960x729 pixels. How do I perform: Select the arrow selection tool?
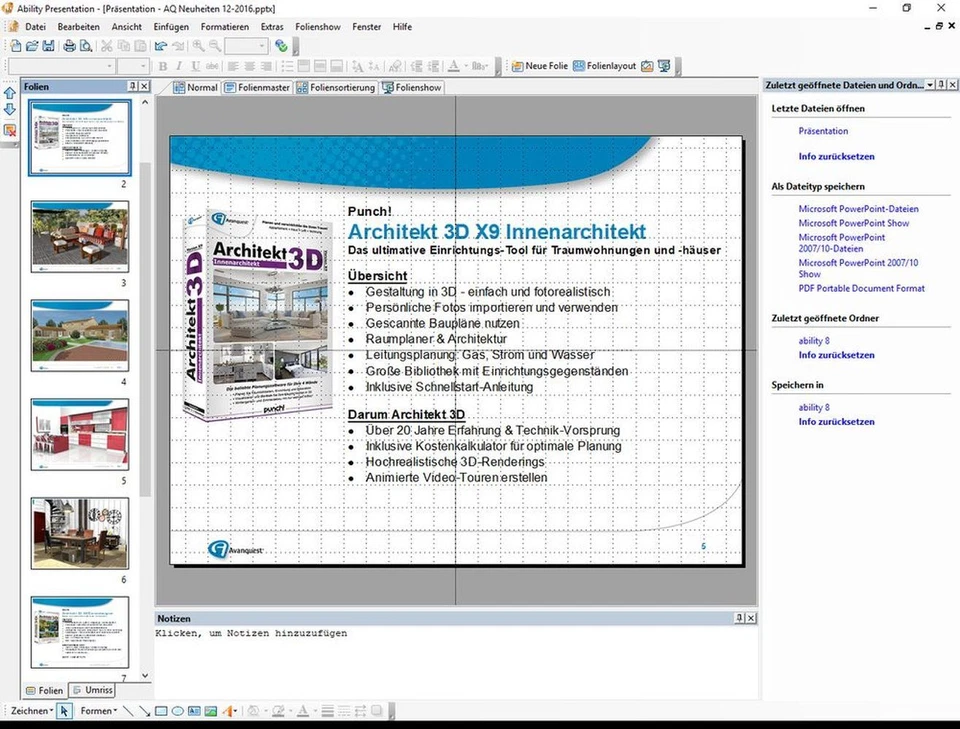64,710
